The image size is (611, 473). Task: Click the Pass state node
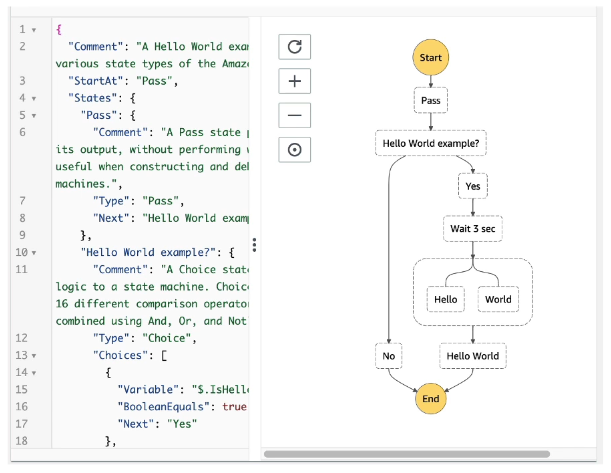pyautogui.click(x=431, y=101)
